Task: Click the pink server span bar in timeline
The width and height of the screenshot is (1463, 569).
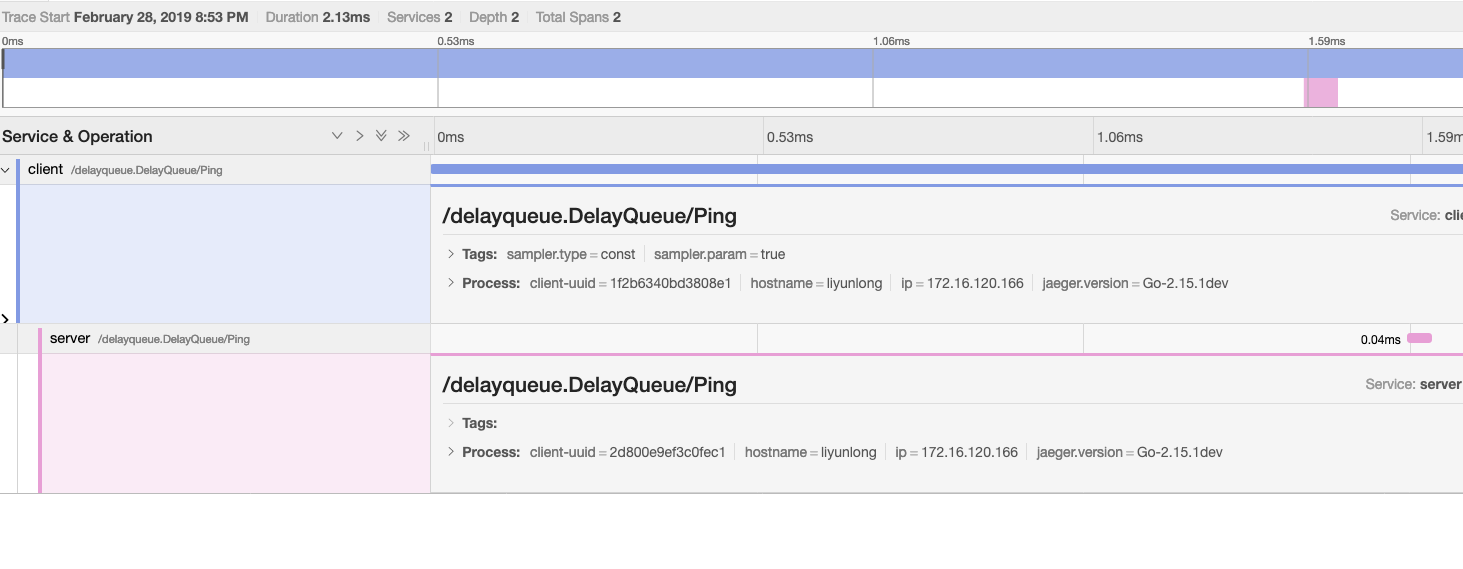Action: [x=1419, y=338]
